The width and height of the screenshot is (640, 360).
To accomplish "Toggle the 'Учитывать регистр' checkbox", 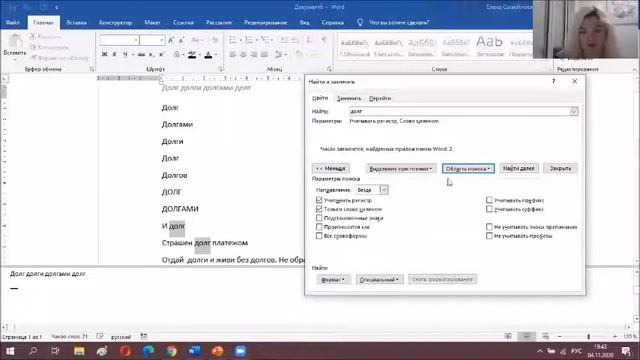I will (x=319, y=200).
